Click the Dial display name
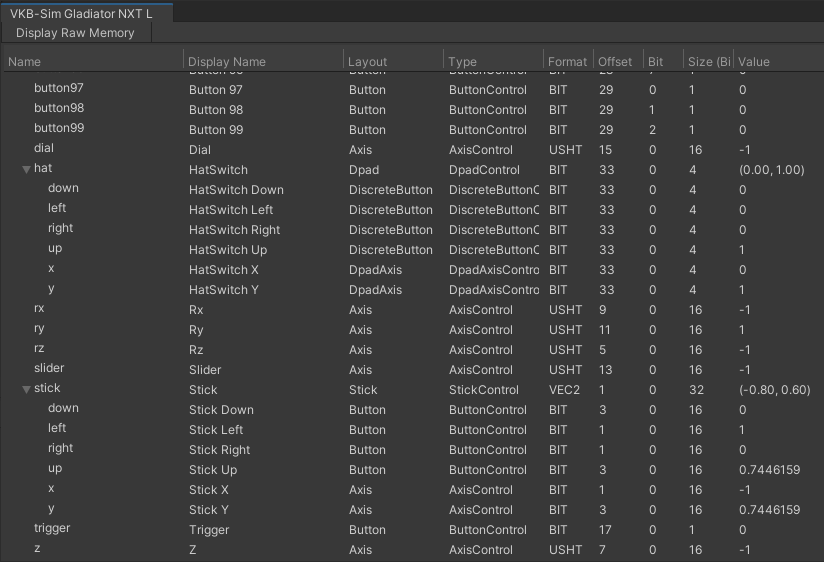Screen dimensions: 824x562 pyautogui.click(x=200, y=150)
